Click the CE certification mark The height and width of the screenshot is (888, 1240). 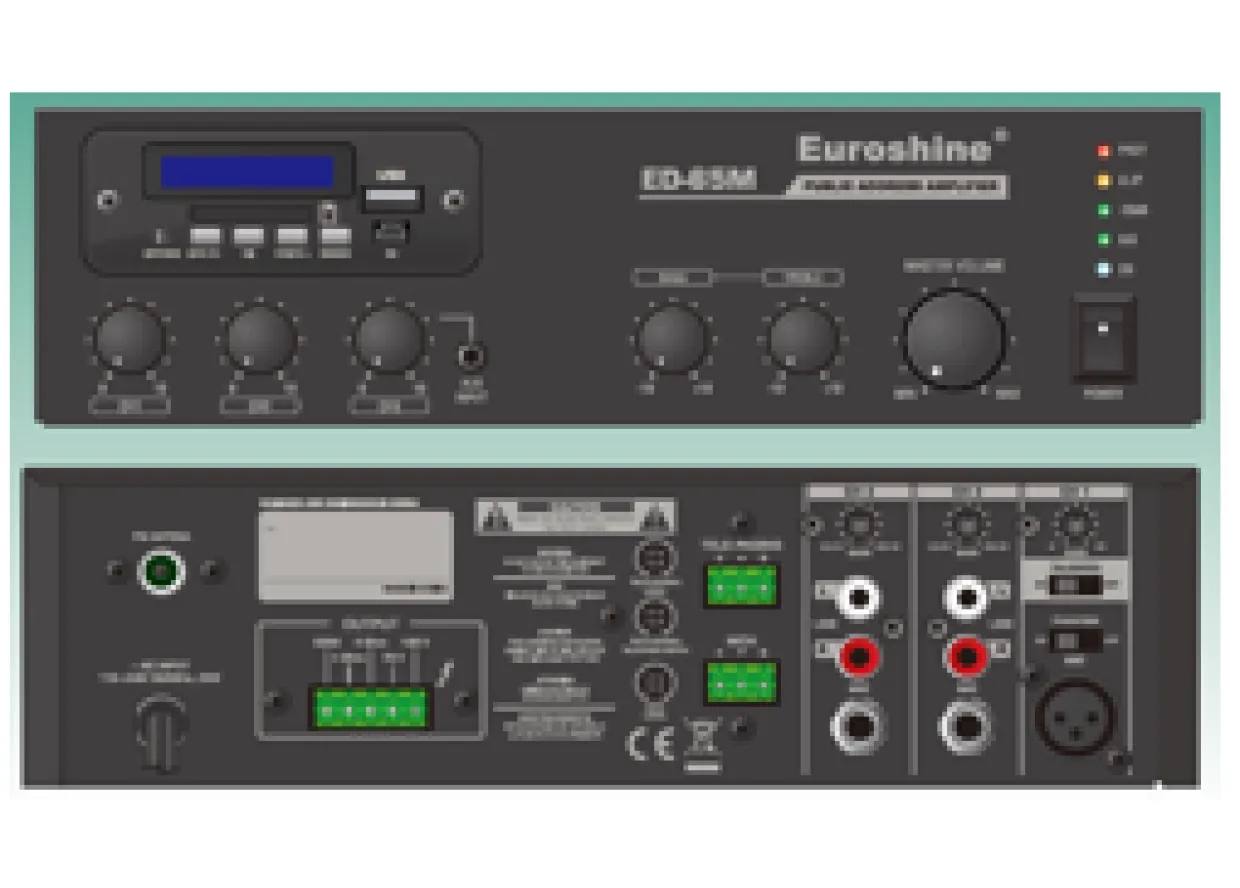649,745
